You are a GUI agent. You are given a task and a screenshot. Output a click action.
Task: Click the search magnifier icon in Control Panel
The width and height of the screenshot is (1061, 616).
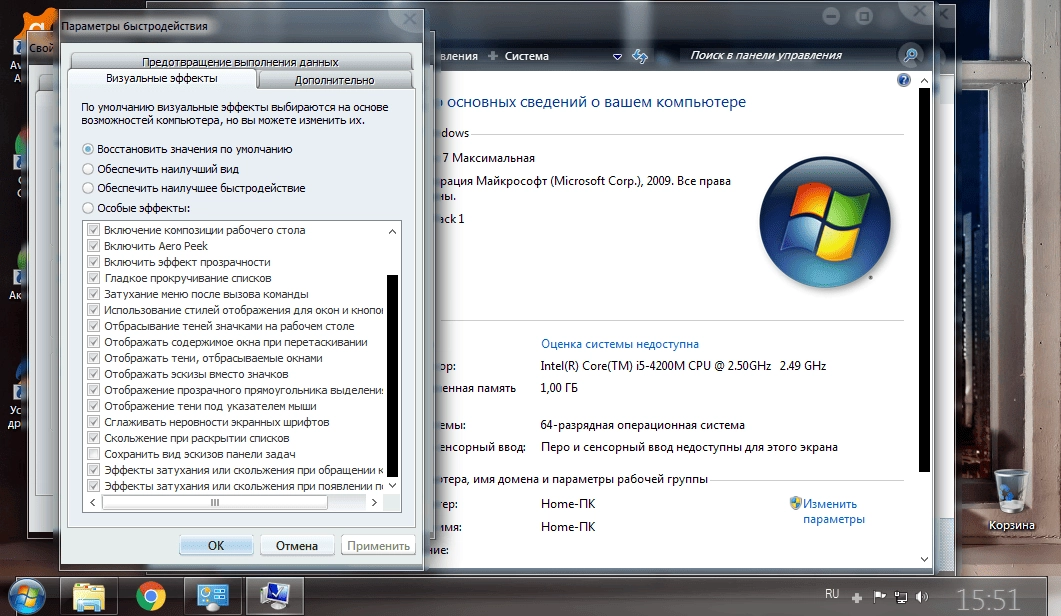pyautogui.click(x=911, y=55)
